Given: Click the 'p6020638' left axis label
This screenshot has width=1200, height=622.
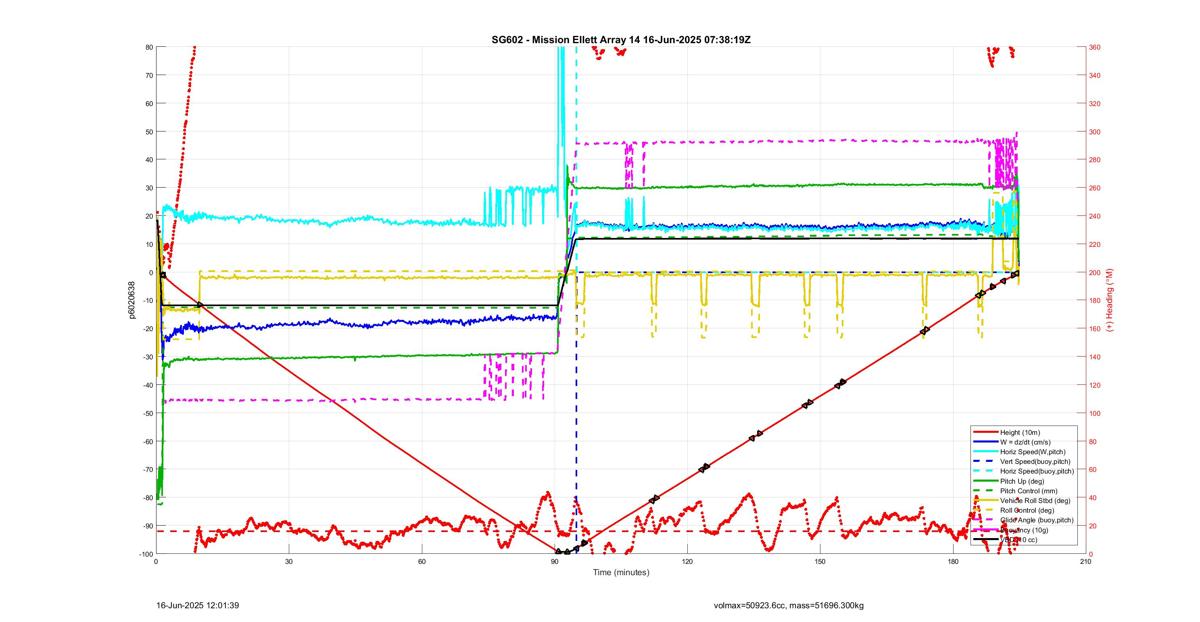Looking at the screenshot, I should point(131,300).
